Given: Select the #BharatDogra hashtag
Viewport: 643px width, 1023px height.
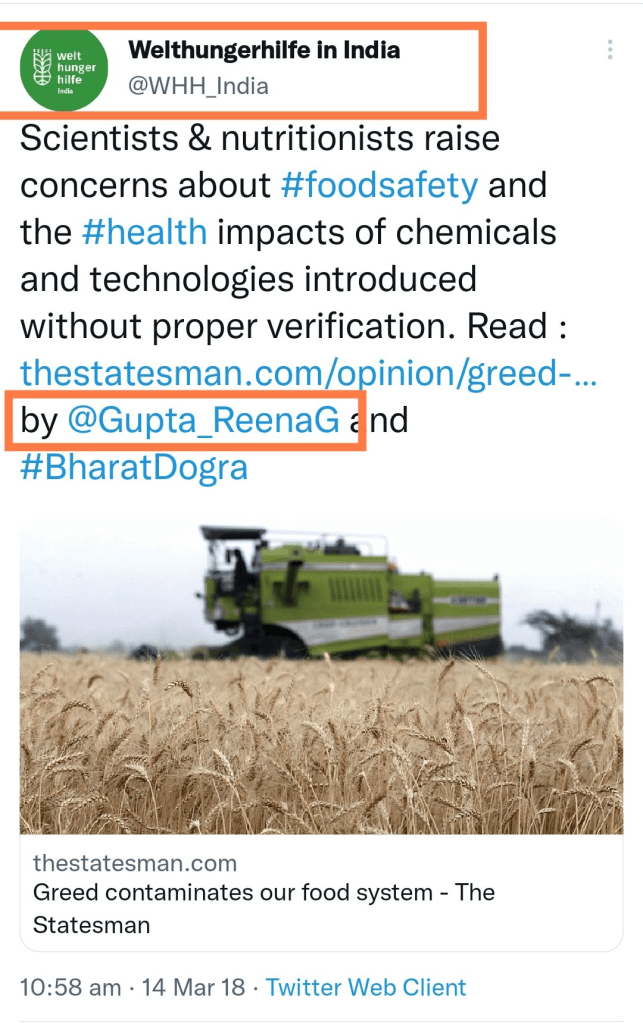Looking at the screenshot, I should [134, 467].
